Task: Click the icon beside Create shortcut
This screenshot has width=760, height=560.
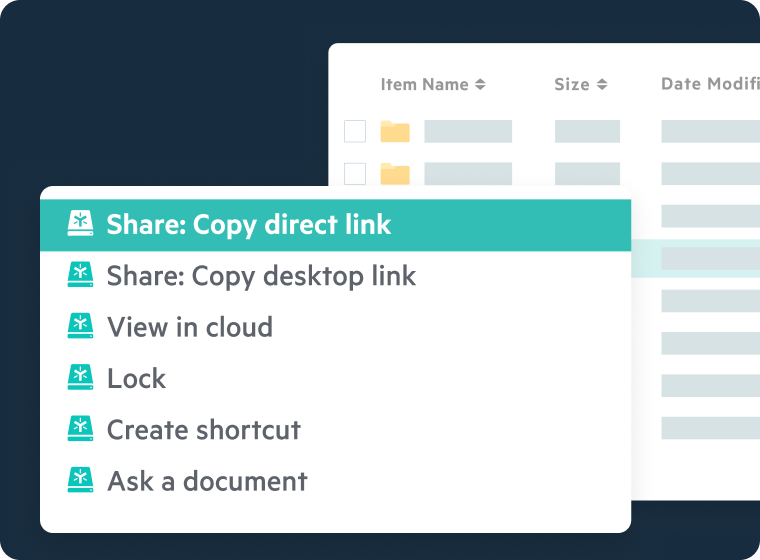Action: pos(80,429)
